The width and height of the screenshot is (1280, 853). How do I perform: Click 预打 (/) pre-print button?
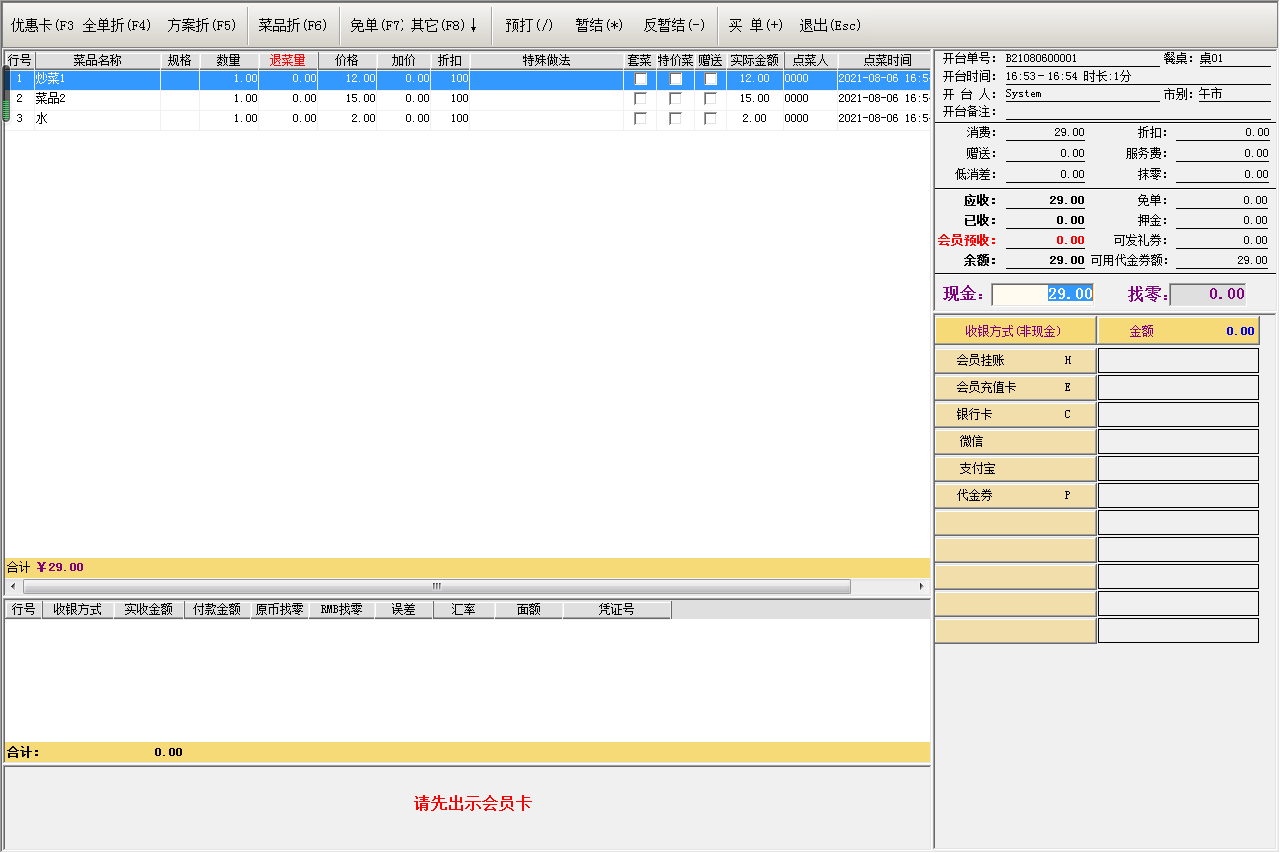coord(529,25)
